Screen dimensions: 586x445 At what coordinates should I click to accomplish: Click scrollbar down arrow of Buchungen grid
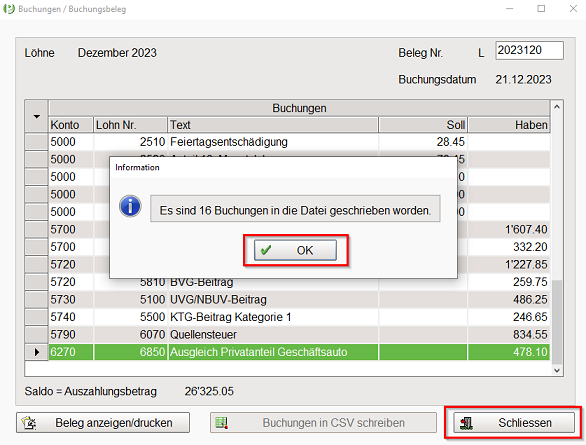556,370
